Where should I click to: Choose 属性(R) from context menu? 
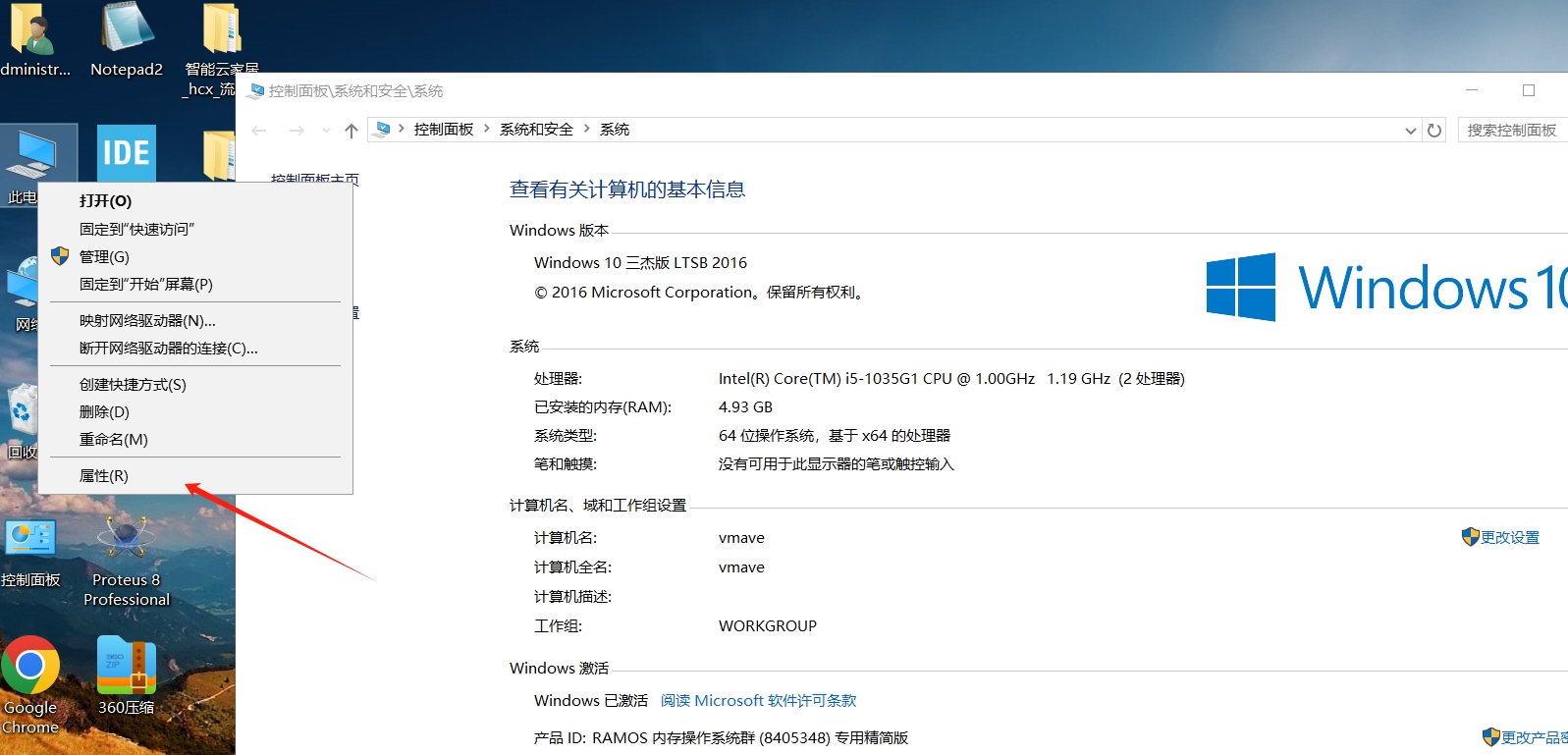click(195, 475)
